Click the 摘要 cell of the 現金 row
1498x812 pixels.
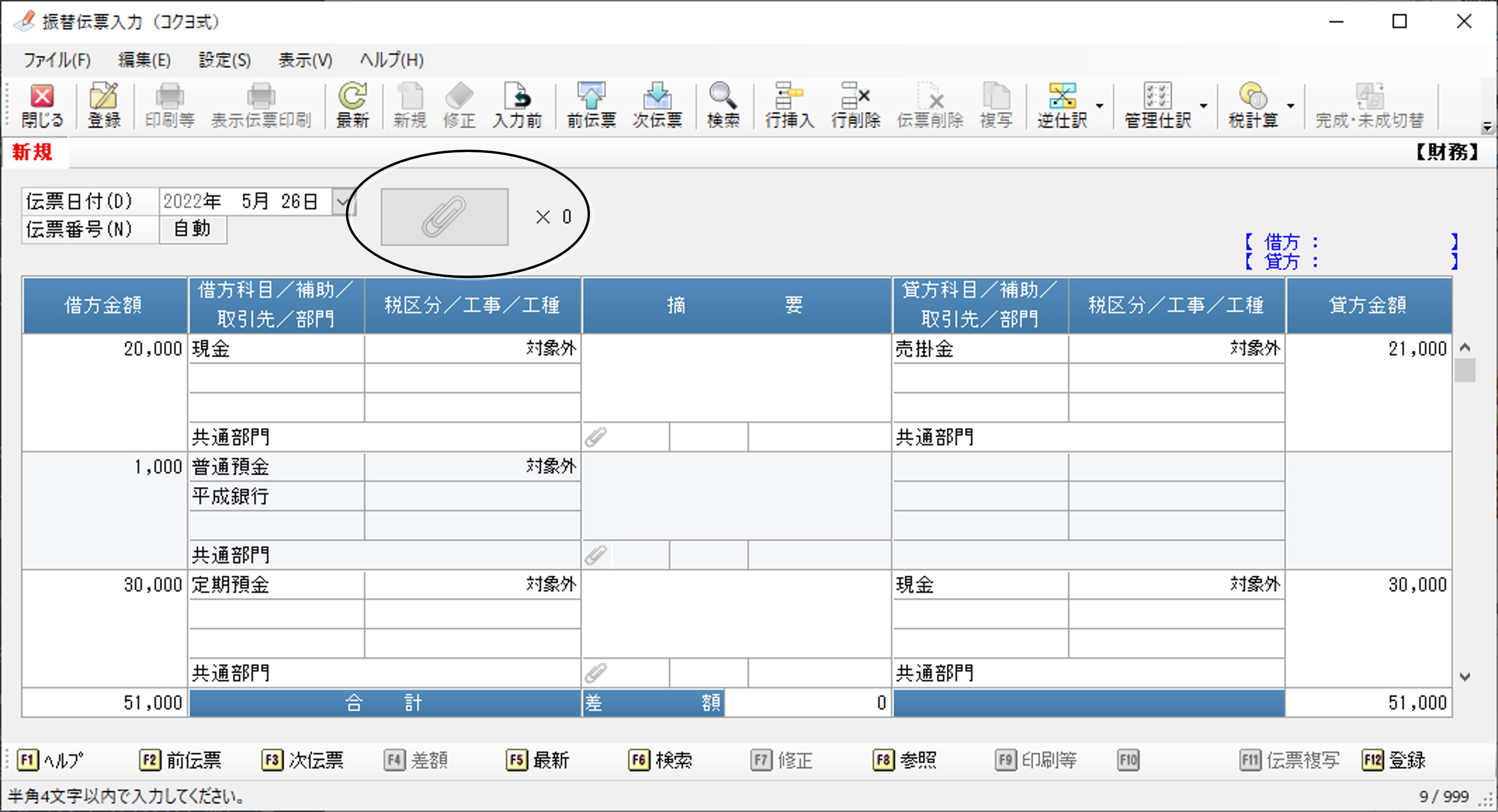click(x=737, y=378)
